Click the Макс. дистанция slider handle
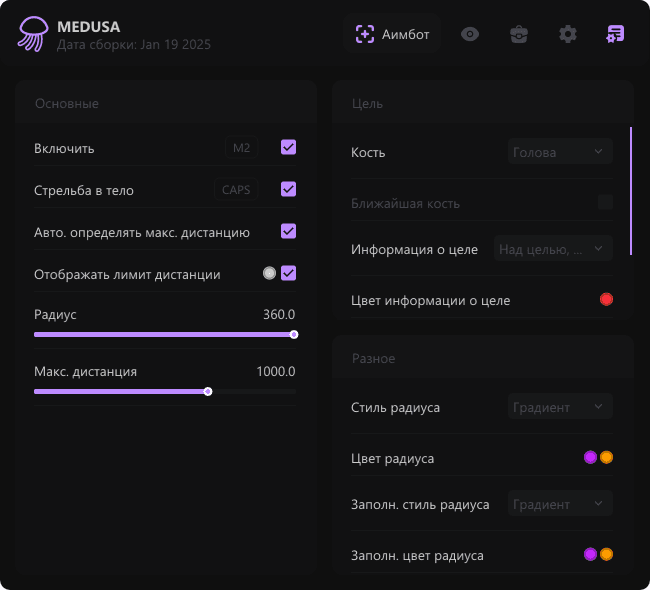The height and width of the screenshot is (590, 650). coord(208,392)
